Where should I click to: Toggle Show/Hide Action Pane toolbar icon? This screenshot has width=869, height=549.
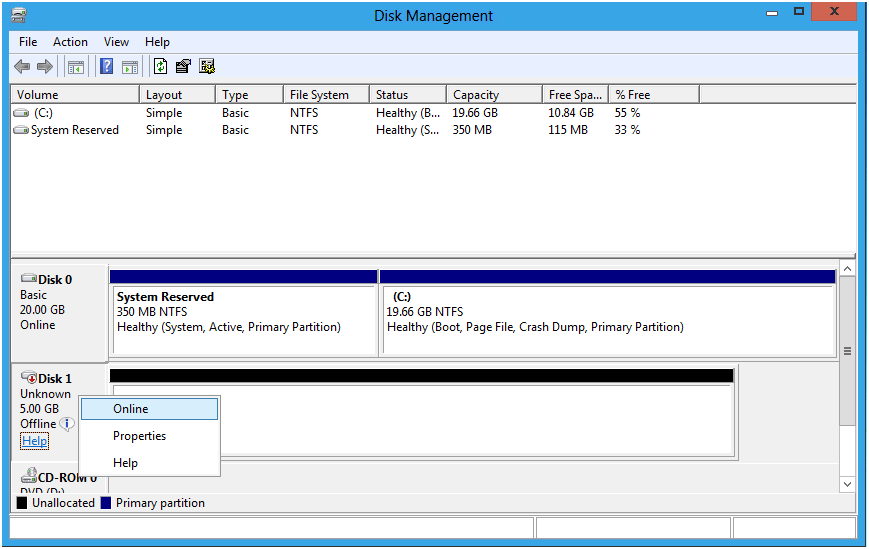point(130,68)
